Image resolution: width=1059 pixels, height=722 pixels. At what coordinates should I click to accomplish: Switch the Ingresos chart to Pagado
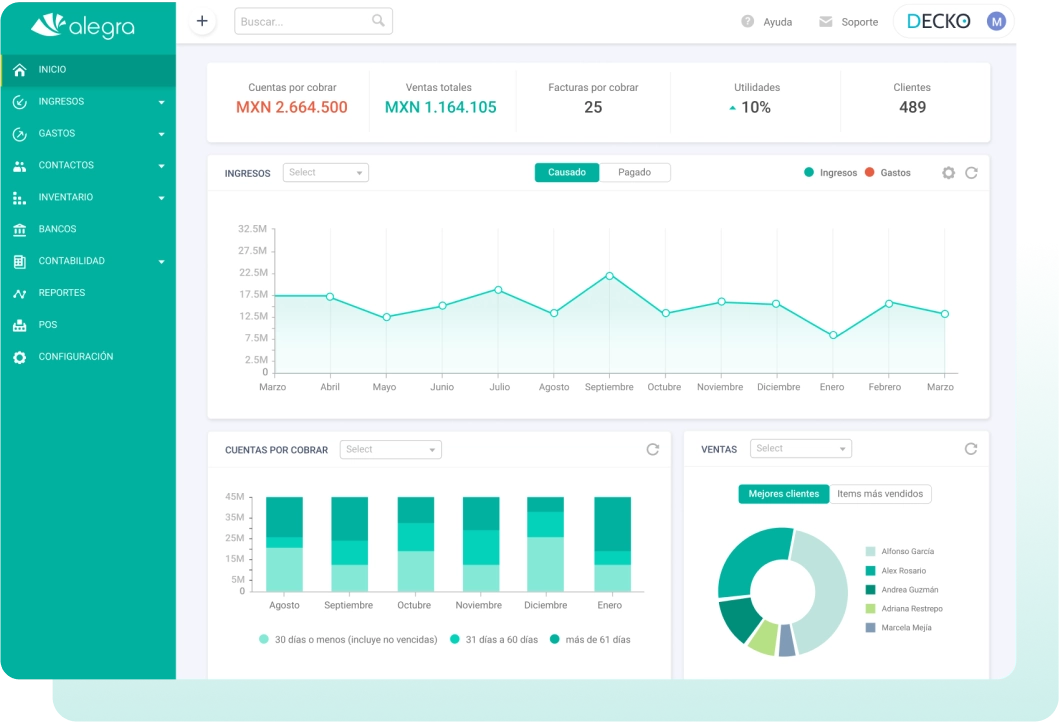[635, 172]
